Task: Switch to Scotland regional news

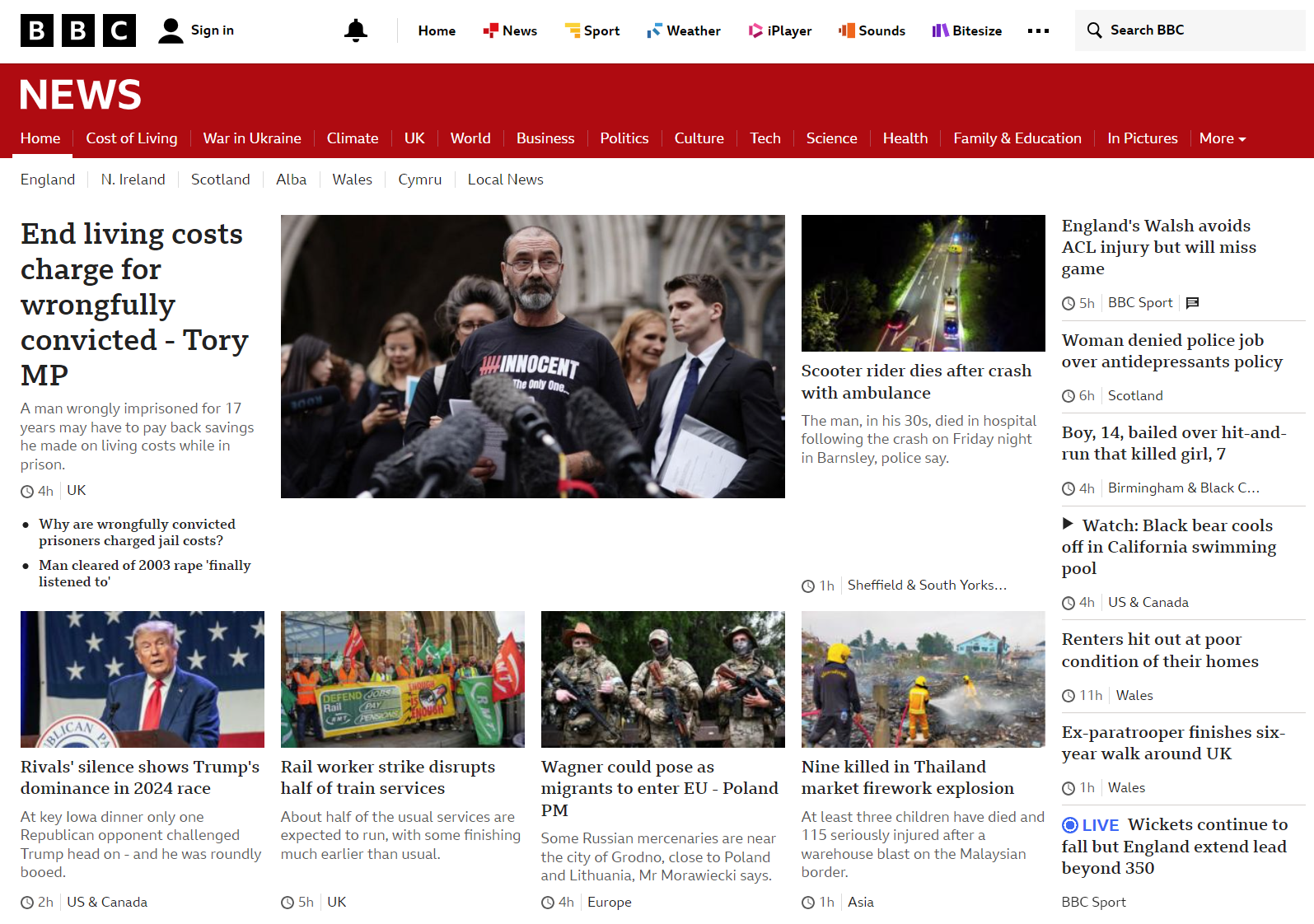Action: (220, 180)
